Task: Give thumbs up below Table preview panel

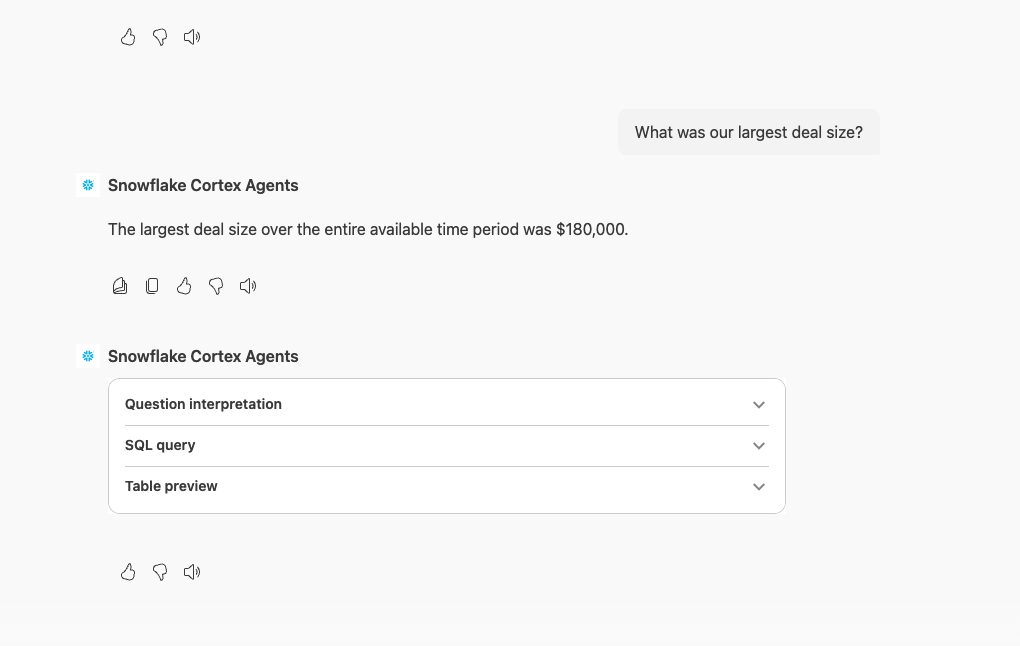Action: coord(128,572)
